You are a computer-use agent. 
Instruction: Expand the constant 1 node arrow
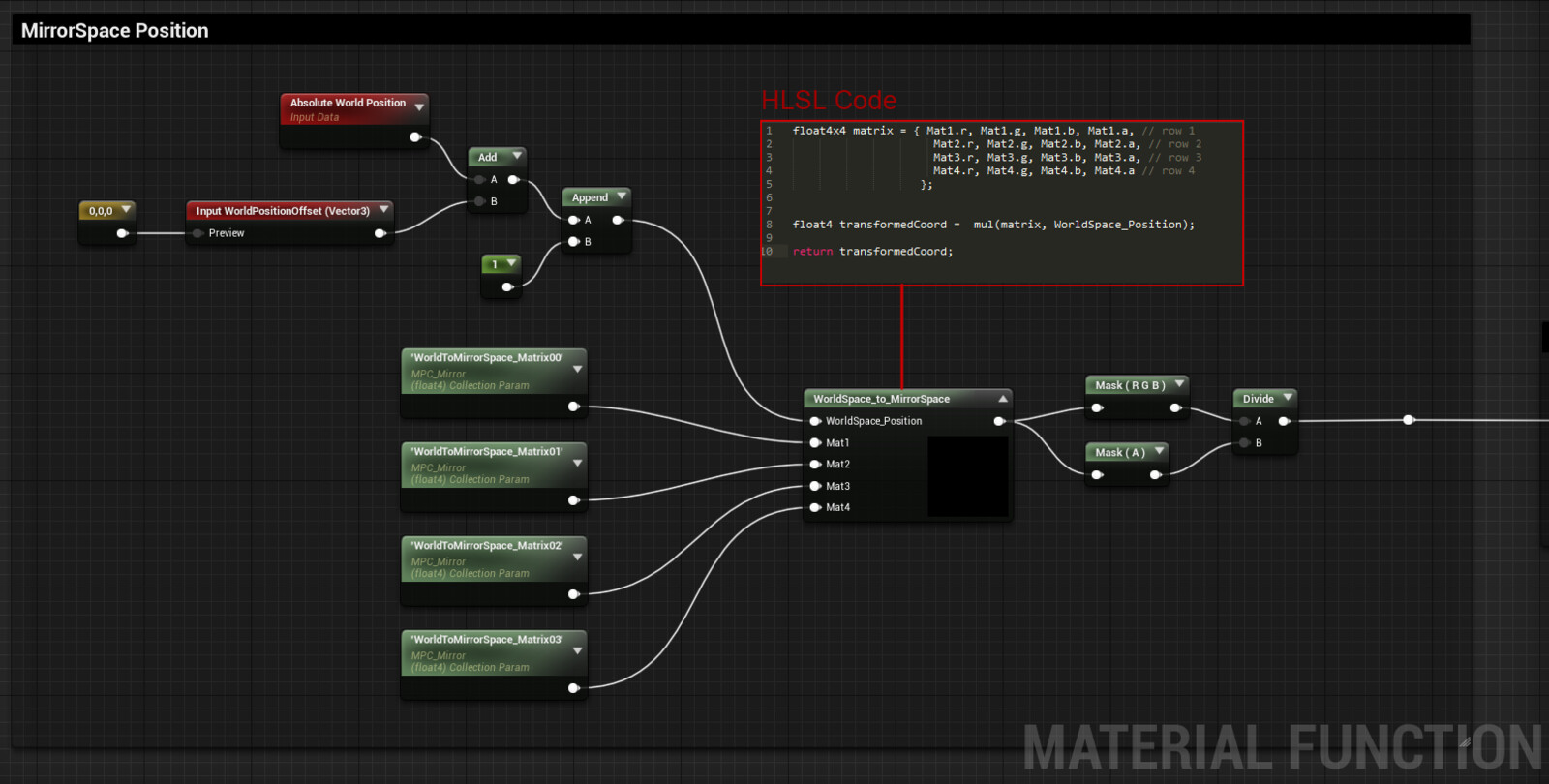click(x=511, y=263)
